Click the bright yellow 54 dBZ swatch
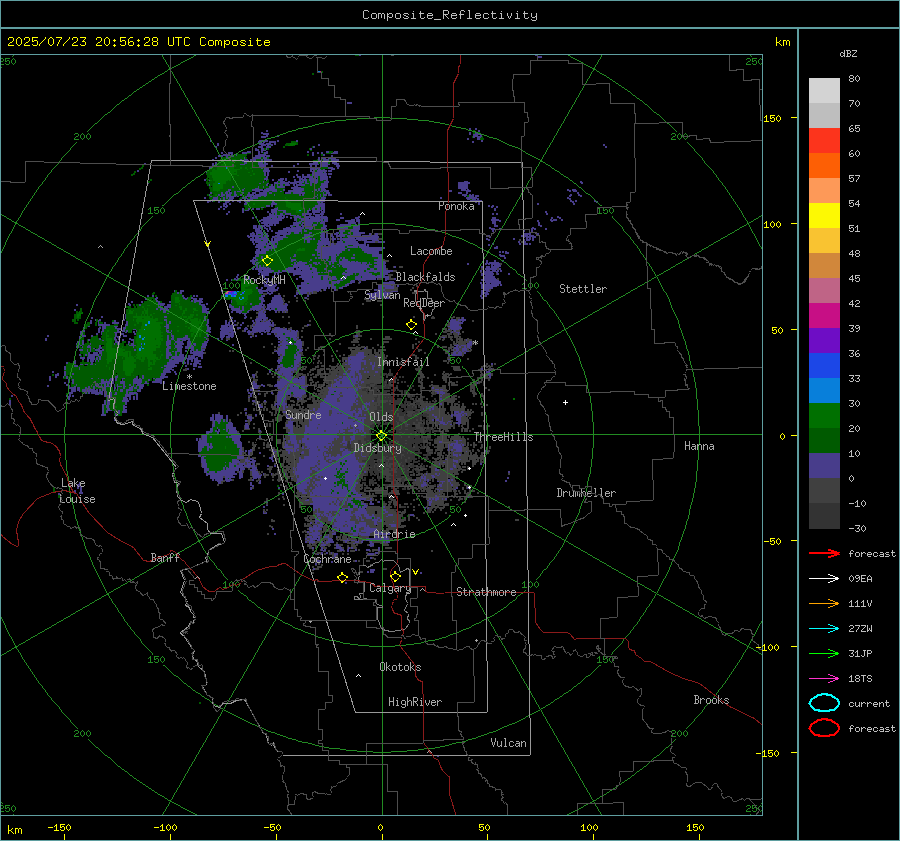Viewport: 900px width, 841px height. point(824,215)
